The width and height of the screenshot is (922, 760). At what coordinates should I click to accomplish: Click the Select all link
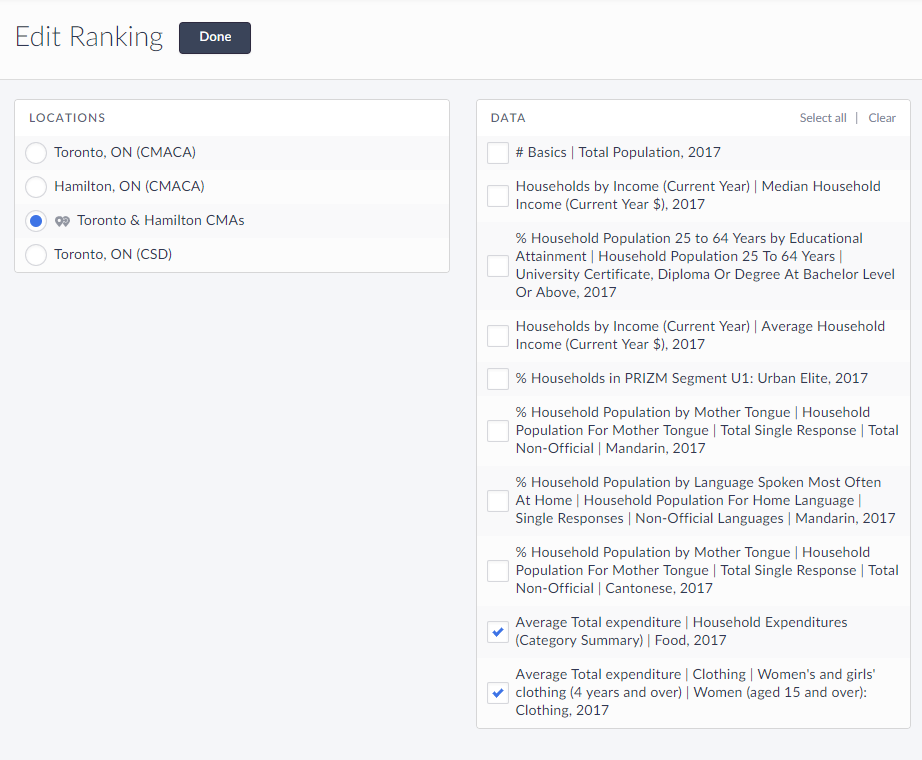point(822,118)
